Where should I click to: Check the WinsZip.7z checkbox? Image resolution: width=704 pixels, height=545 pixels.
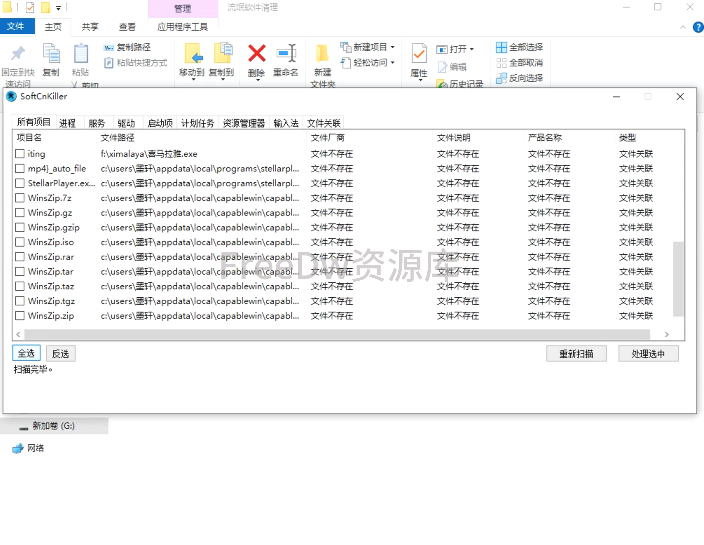(x=20, y=198)
